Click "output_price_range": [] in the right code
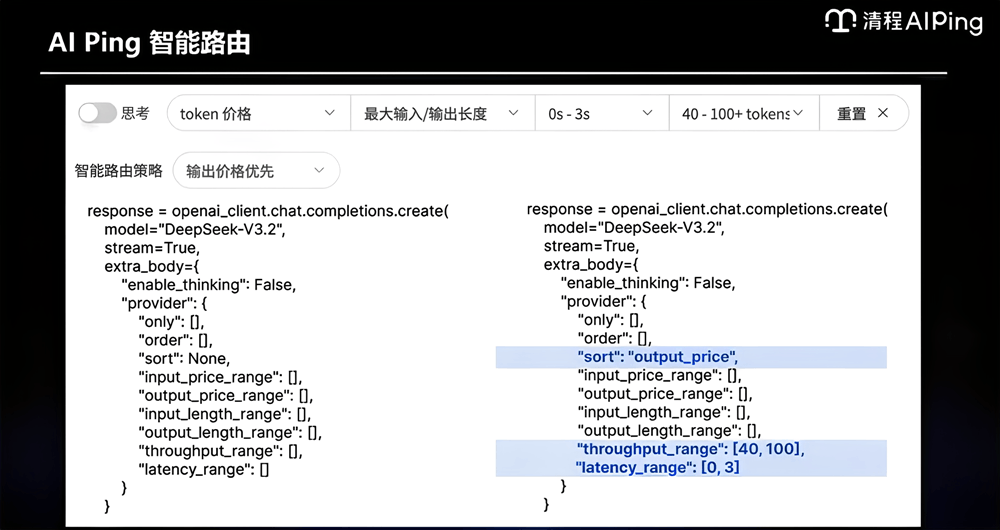The height and width of the screenshot is (530, 1000). pyautogui.click(x=665, y=394)
